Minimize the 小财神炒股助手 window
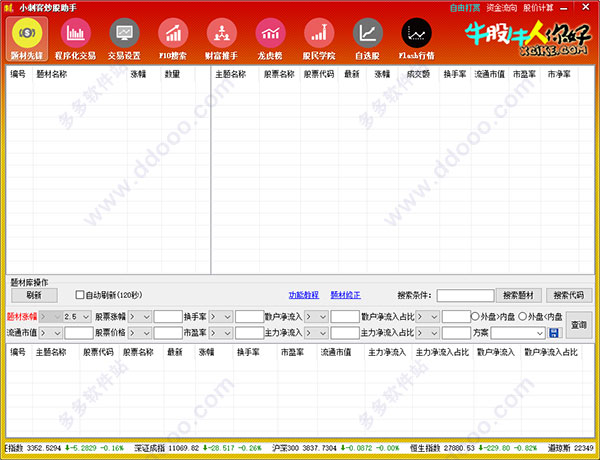The height and width of the screenshot is (460, 600). pos(564,8)
